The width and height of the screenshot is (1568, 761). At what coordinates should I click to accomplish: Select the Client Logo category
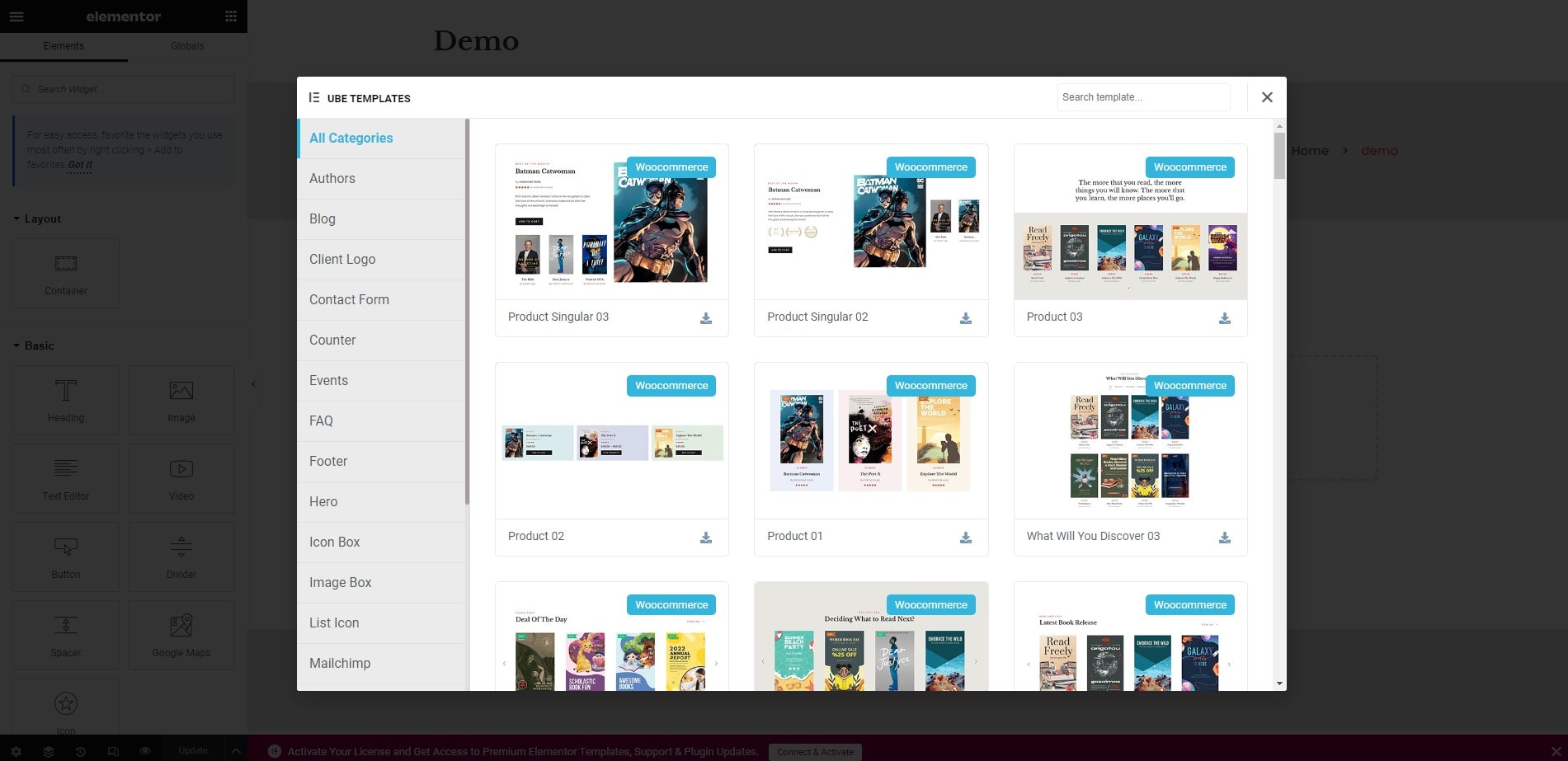tap(381, 260)
